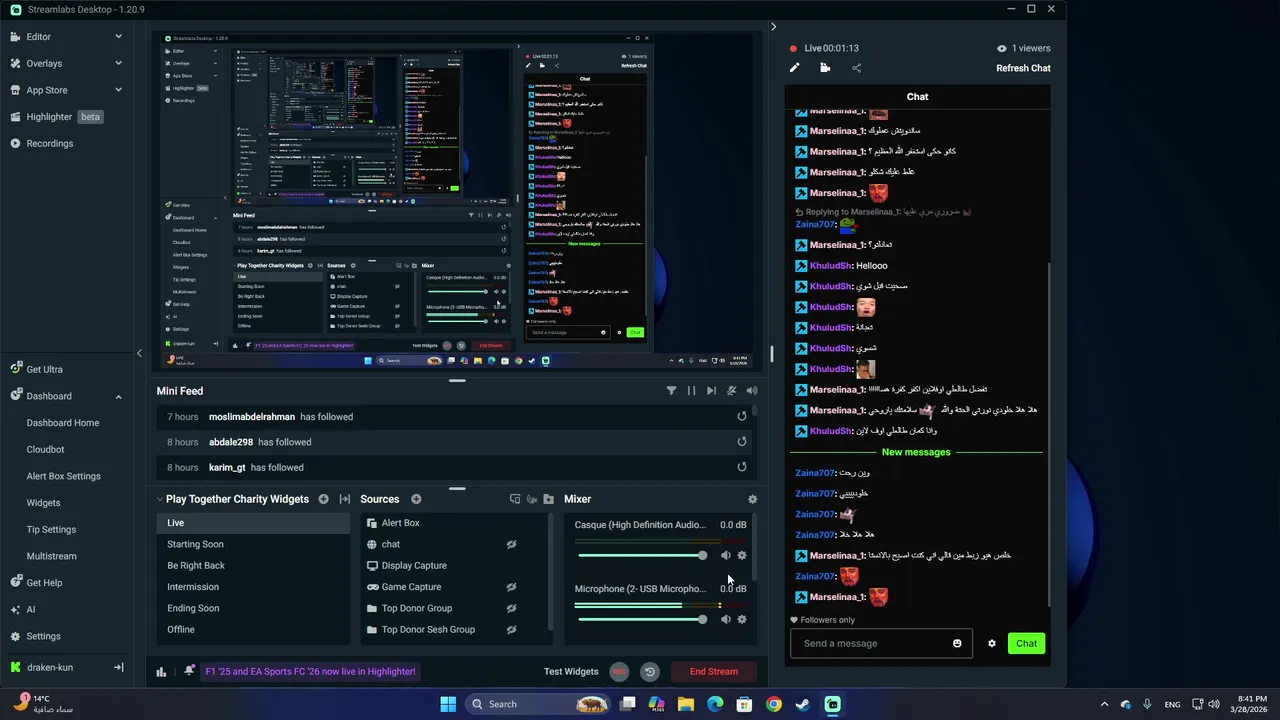Filter the Mini Feed events
Image resolution: width=1280 pixels, height=720 pixels.
click(671, 391)
